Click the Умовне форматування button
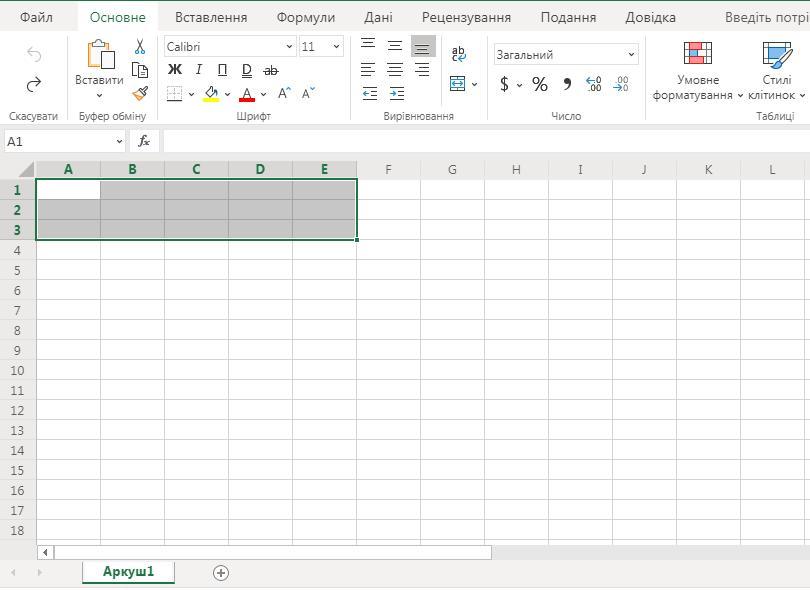 click(697, 71)
